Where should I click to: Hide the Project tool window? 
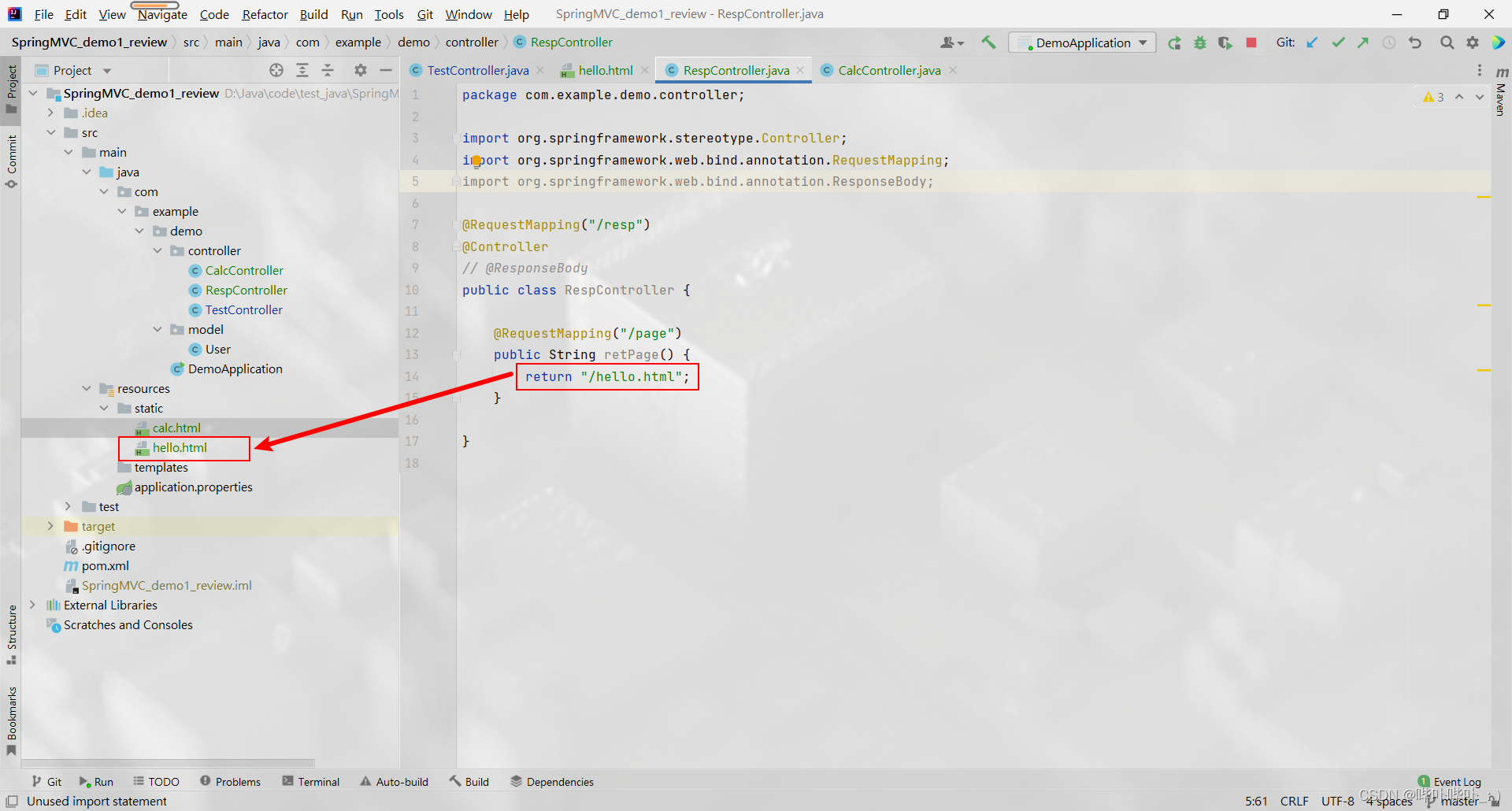[x=386, y=70]
